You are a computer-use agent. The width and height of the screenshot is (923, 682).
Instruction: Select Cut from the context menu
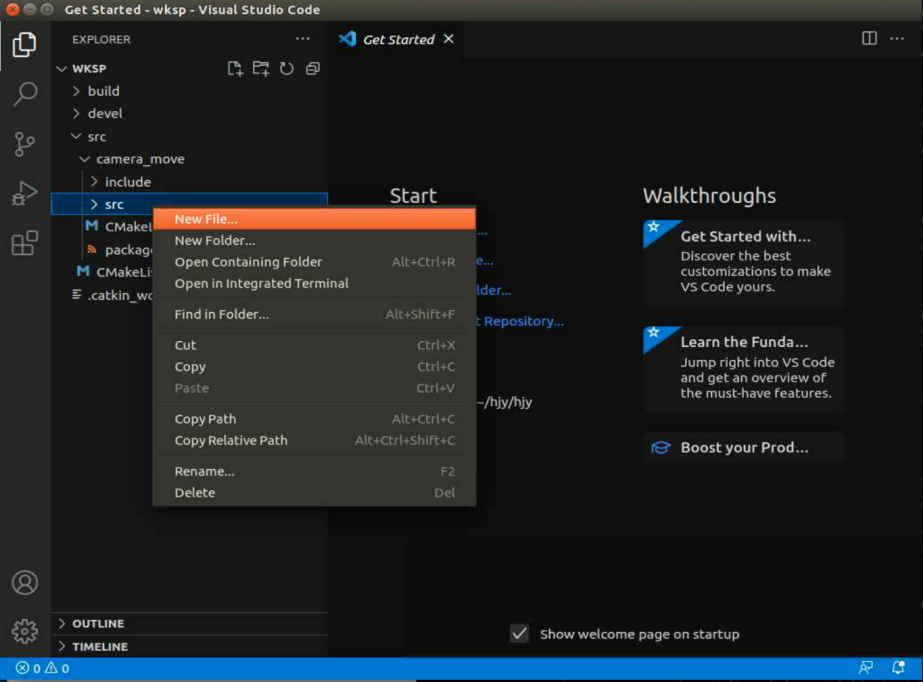[314, 345]
